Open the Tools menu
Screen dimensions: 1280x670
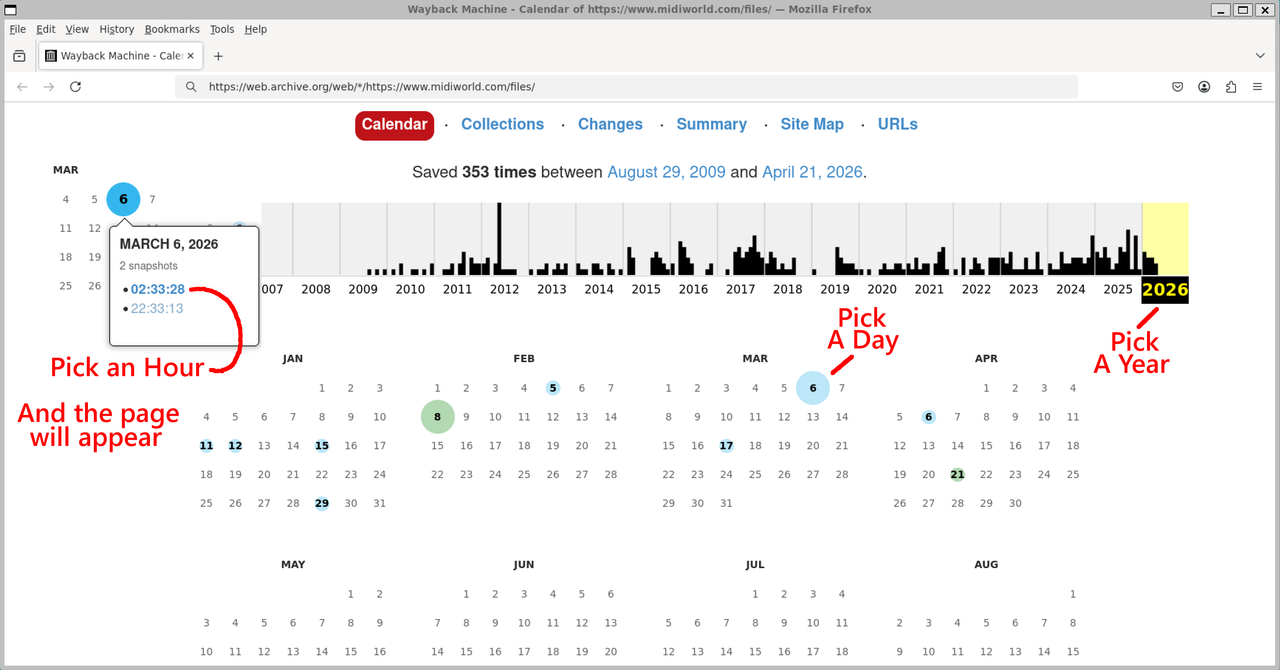pyautogui.click(x=222, y=29)
